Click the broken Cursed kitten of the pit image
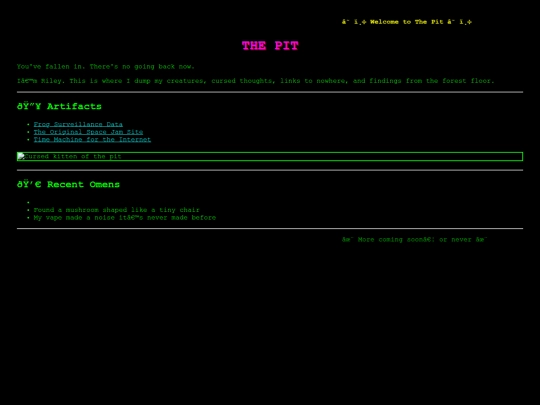This screenshot has height=405, width=540. click(270, 156)
